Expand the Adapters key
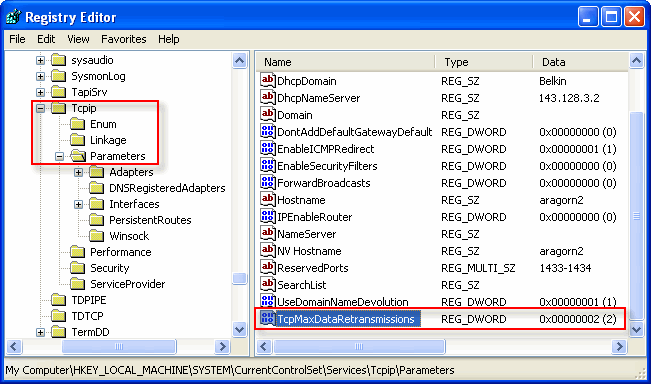The width and height of the screenshot is (651, 384). pos(78,172)
